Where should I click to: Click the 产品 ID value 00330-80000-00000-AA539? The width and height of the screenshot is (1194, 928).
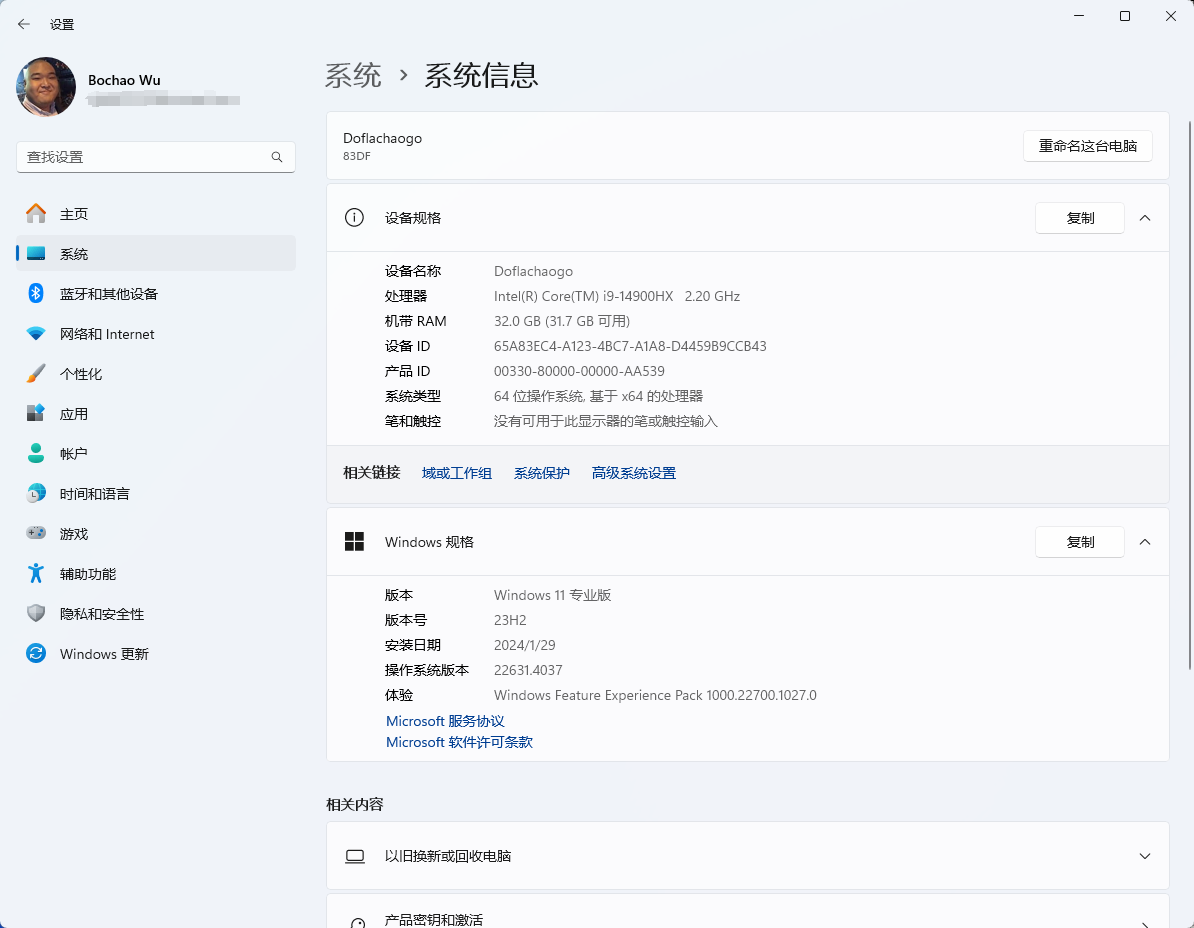point(579,372)
